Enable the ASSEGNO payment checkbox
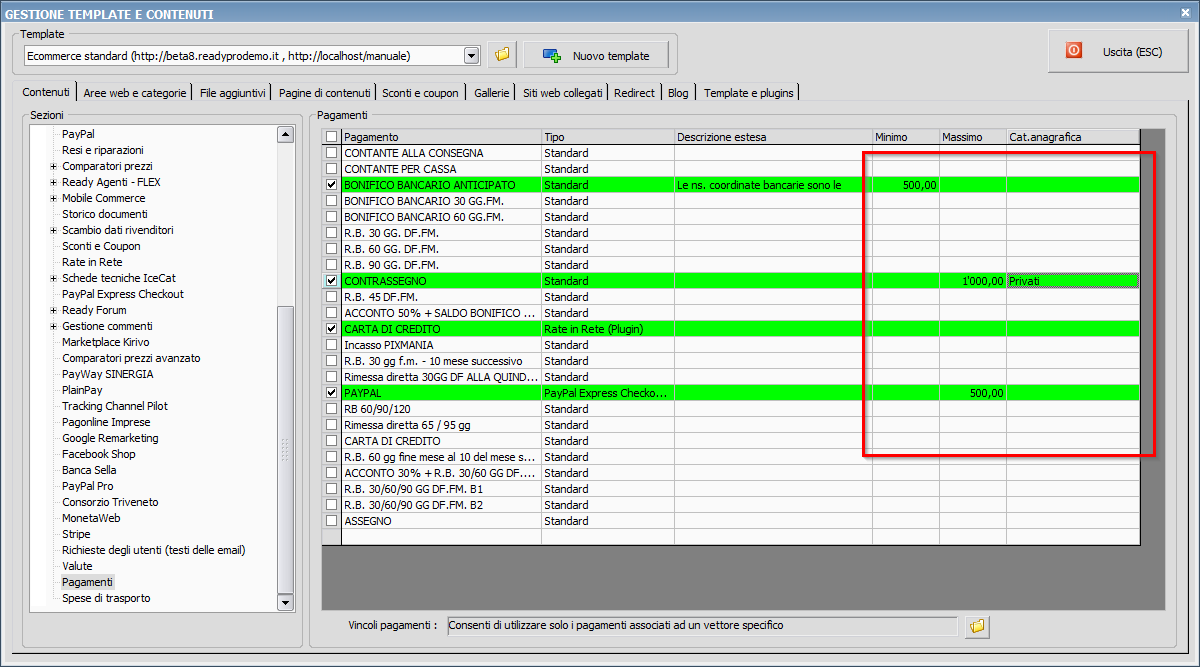 coord(331,521)
